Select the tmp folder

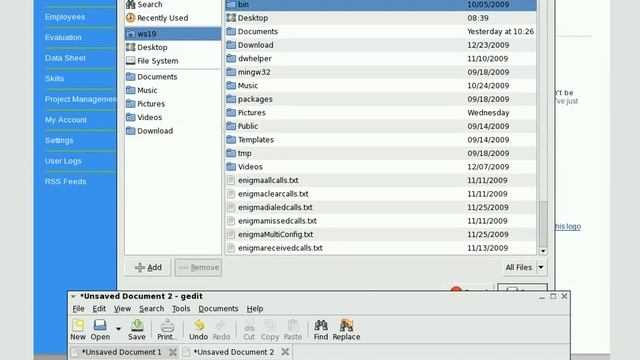coord(381,153)
